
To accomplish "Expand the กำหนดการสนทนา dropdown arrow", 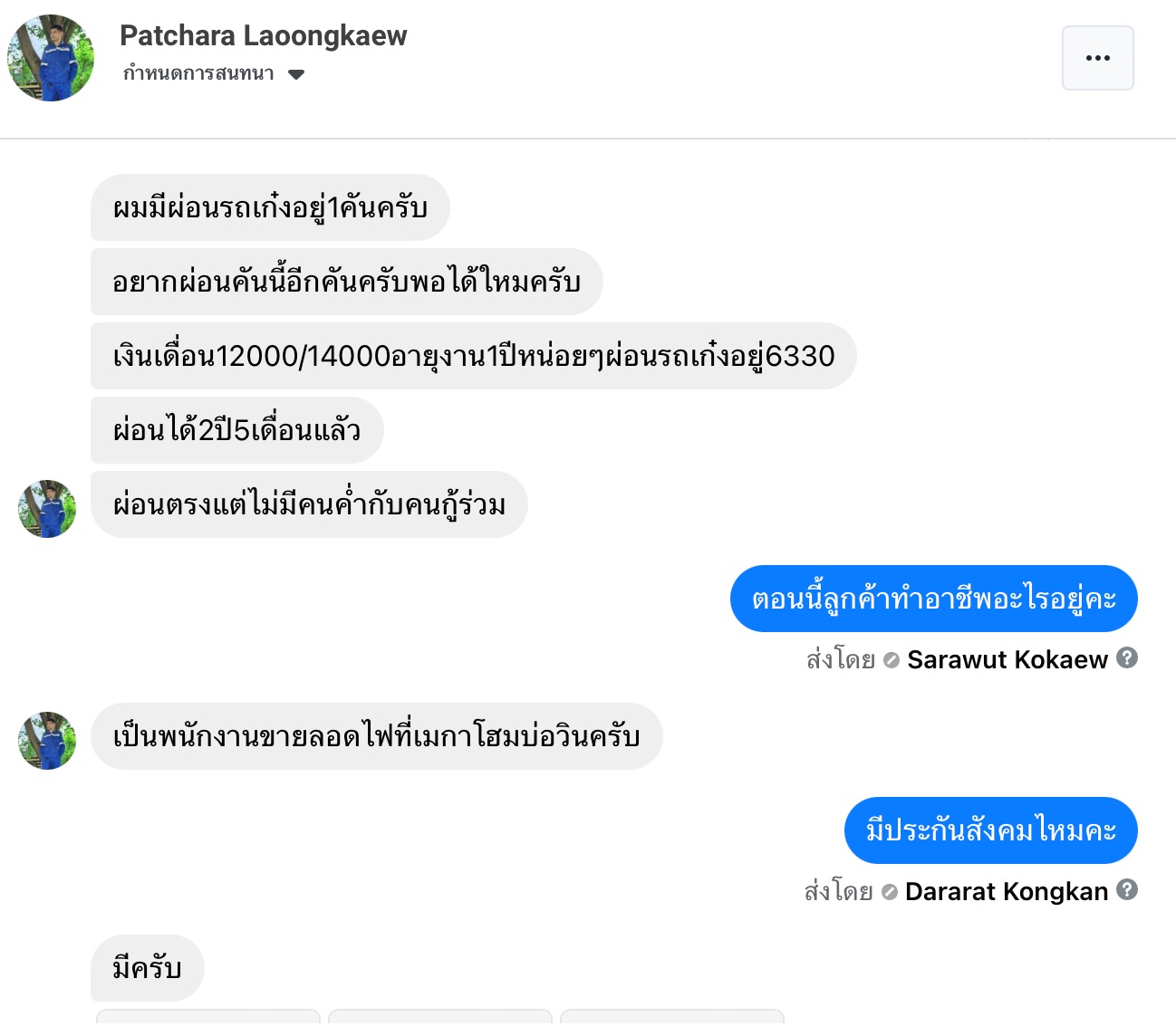I will coord(296,74).
